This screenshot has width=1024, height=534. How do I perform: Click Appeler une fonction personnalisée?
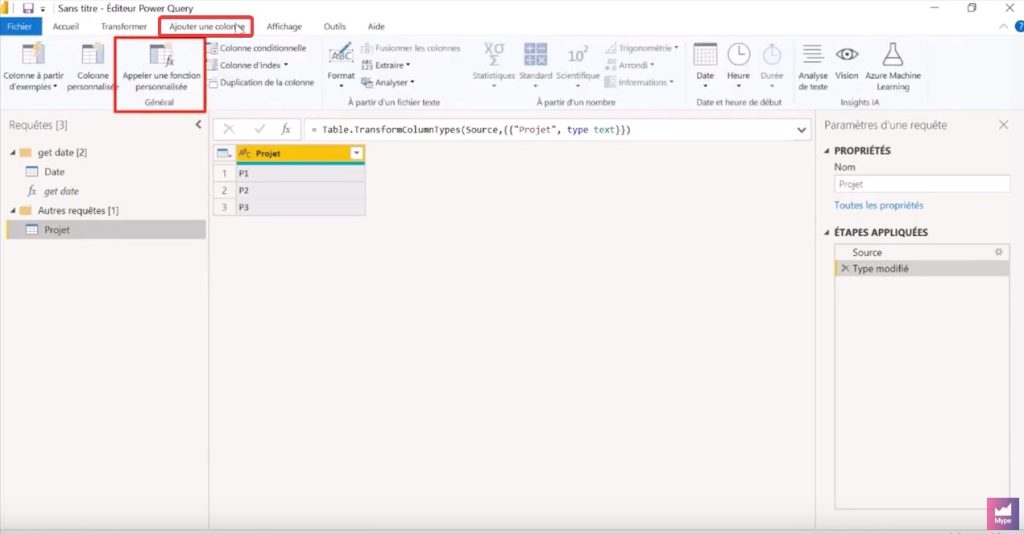tap(161, 67)
